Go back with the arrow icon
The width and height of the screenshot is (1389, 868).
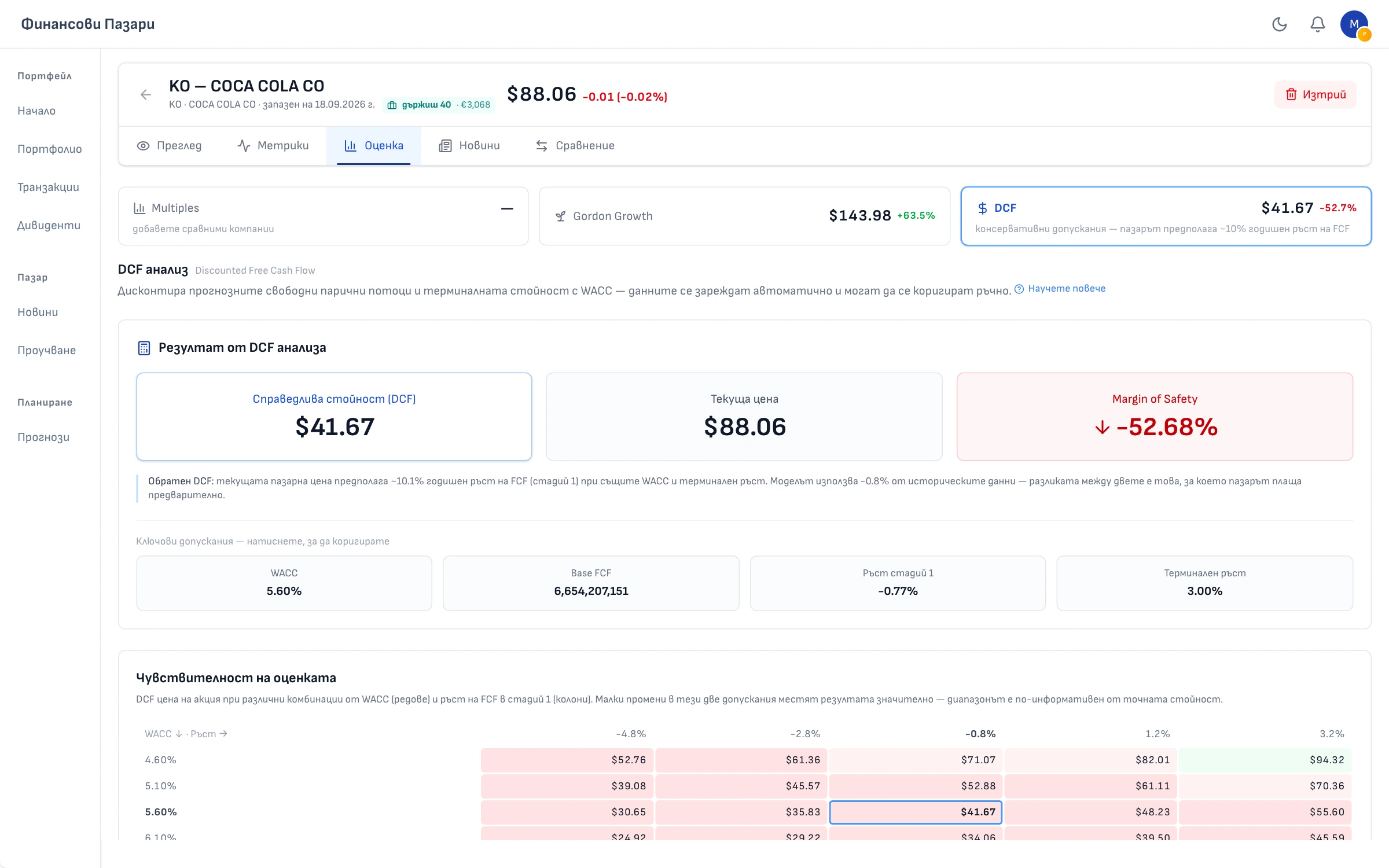[x=146, y=95]
